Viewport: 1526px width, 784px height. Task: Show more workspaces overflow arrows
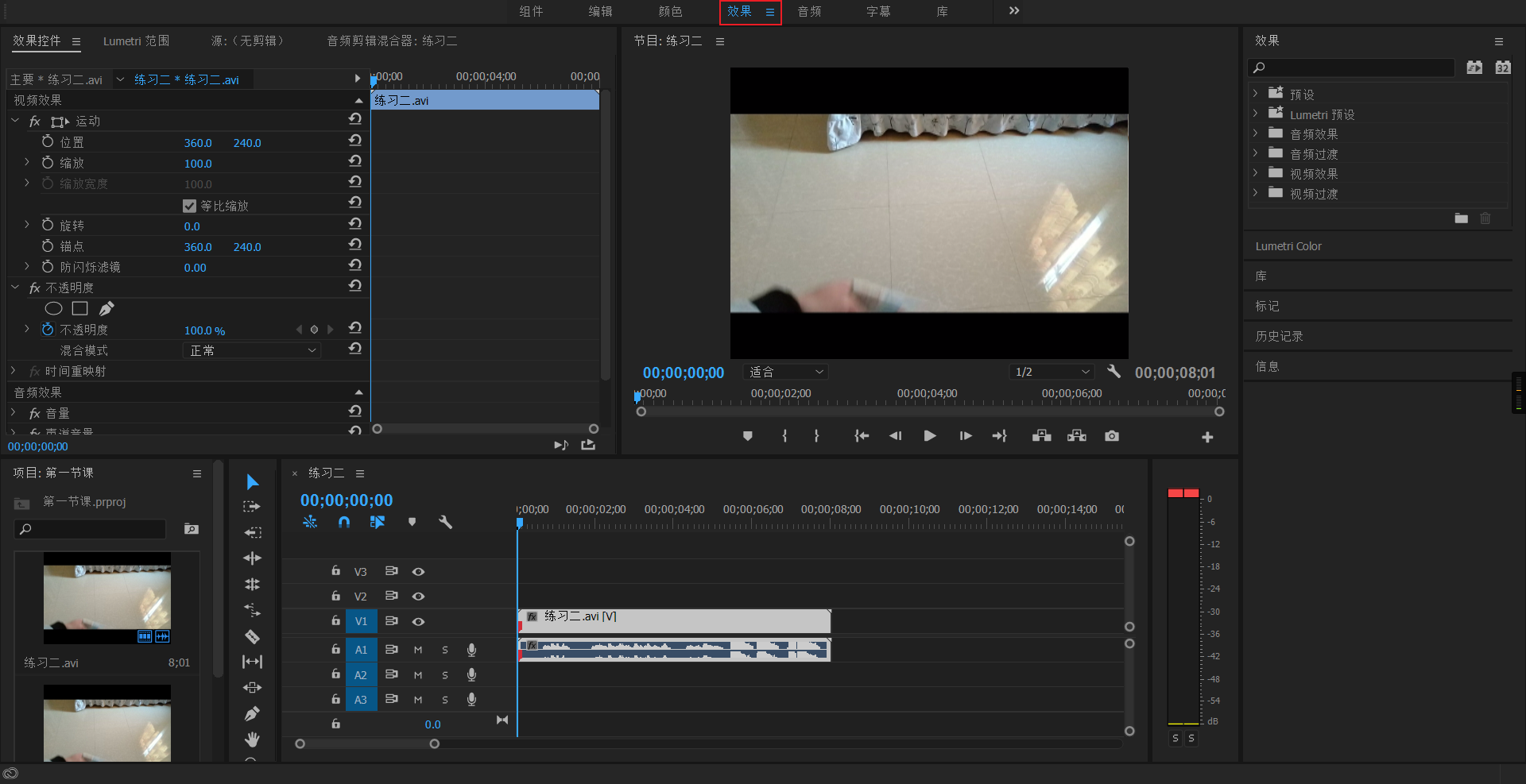click(1014, 10)
